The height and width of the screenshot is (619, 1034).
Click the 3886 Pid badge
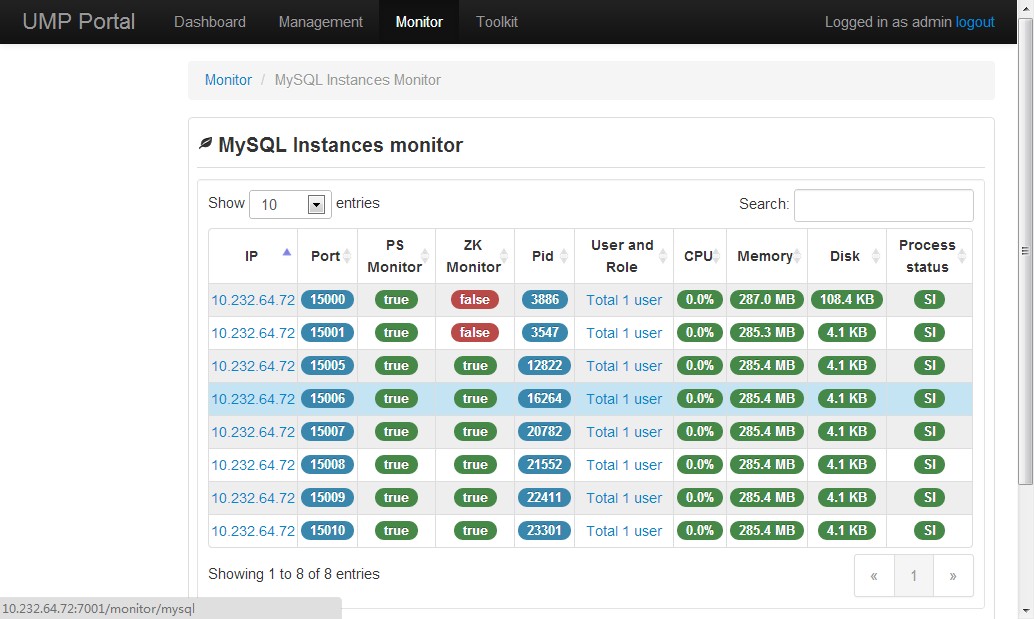[545, 299]
